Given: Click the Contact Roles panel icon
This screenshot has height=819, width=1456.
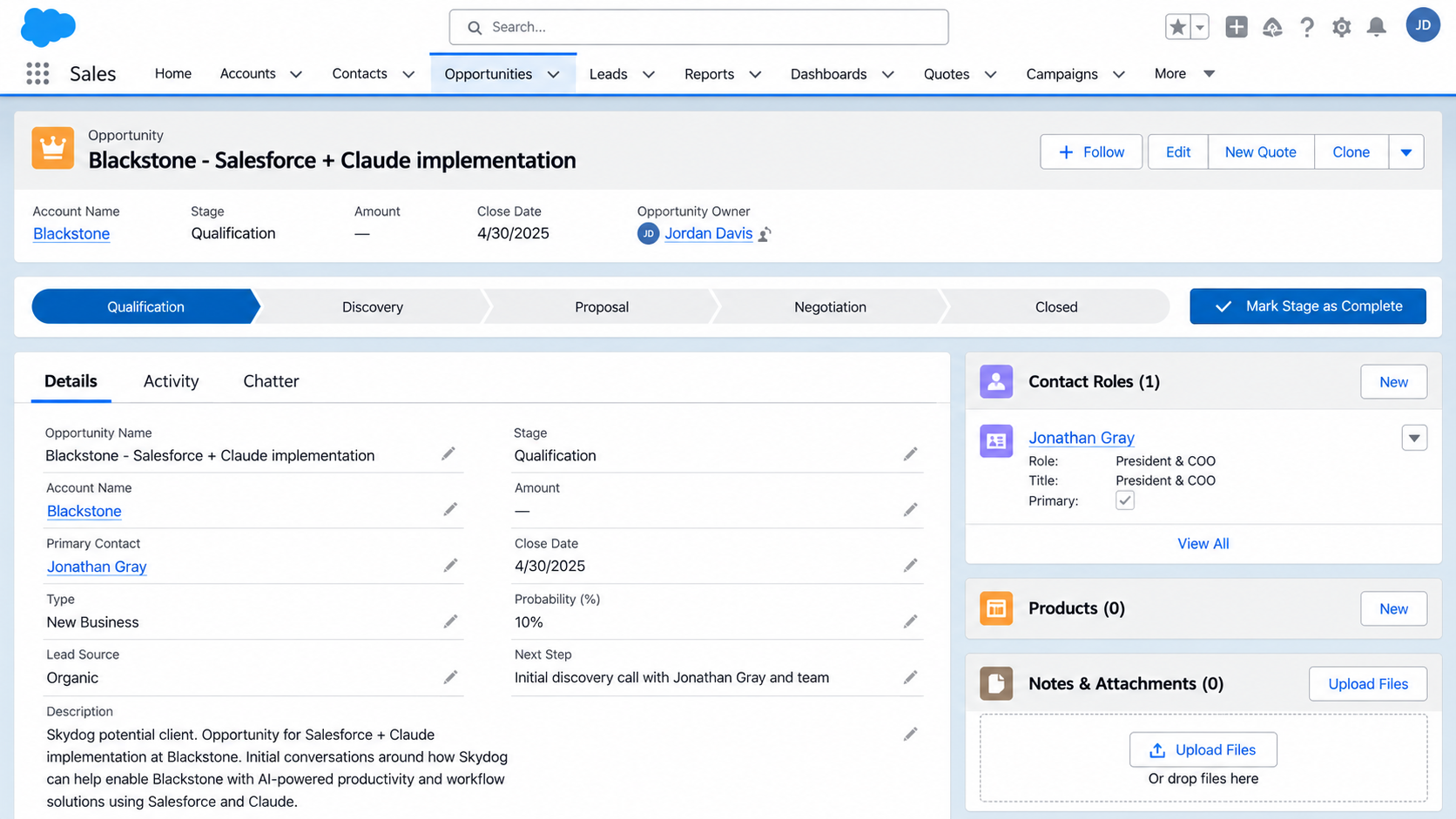Looking at the screenshot, I should tap(996, 381).
